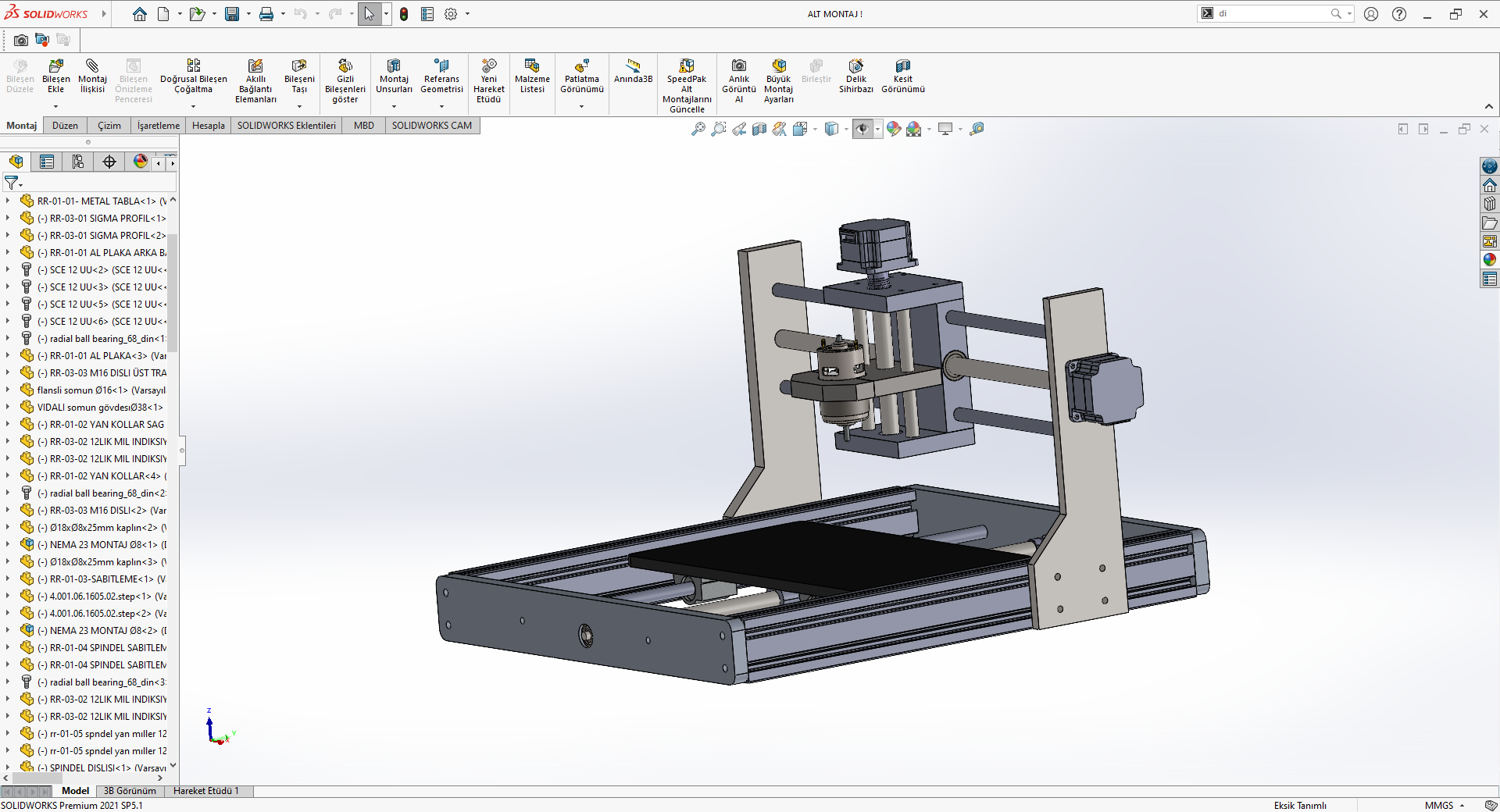Toggle the selection arrow tool
The image size is (1500, 812).
tap(369, 14)
